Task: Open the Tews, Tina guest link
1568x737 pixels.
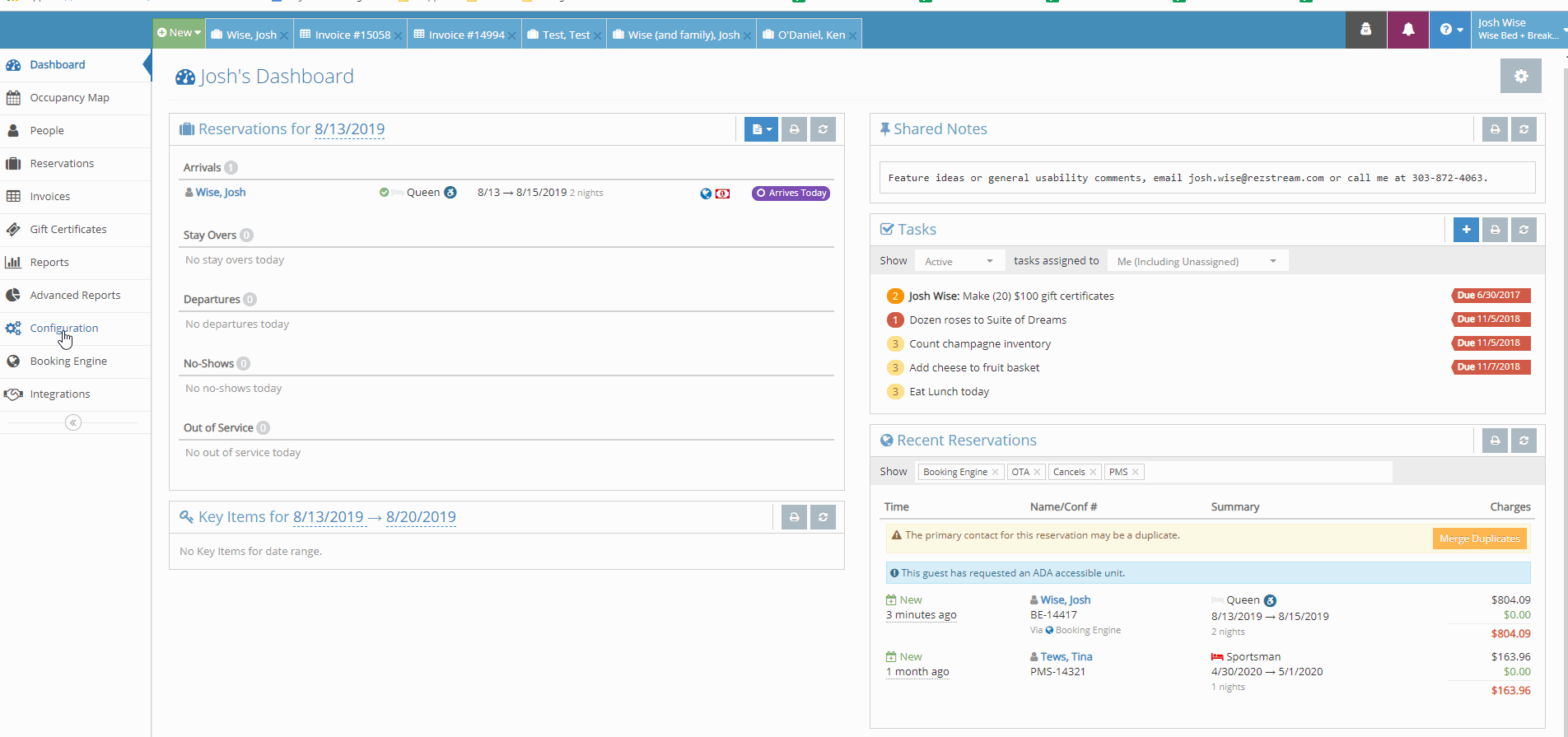Action: click(x=1066, y=656)
